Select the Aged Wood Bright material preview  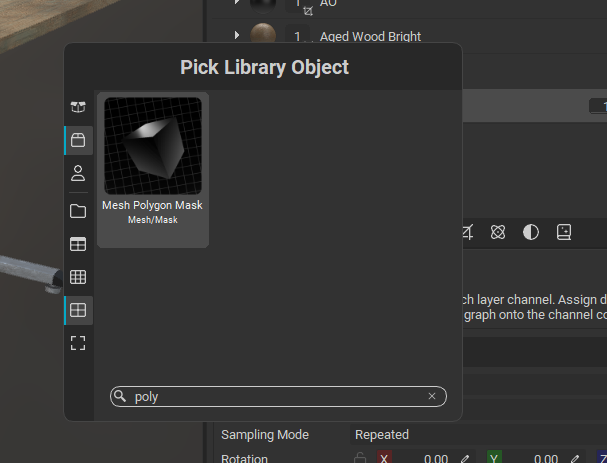pyautogui.click(x=264, y=36)
